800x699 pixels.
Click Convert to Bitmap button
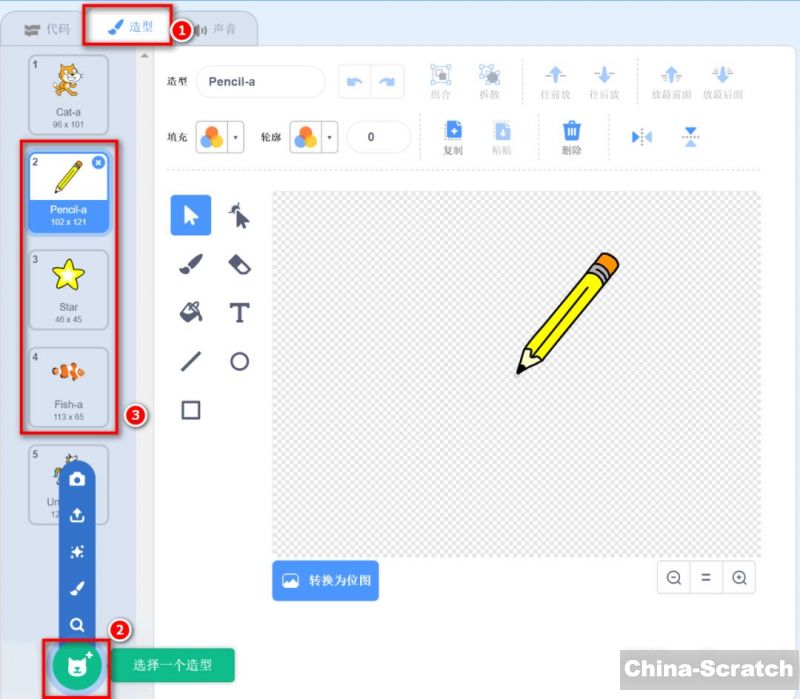pos(325,580)
